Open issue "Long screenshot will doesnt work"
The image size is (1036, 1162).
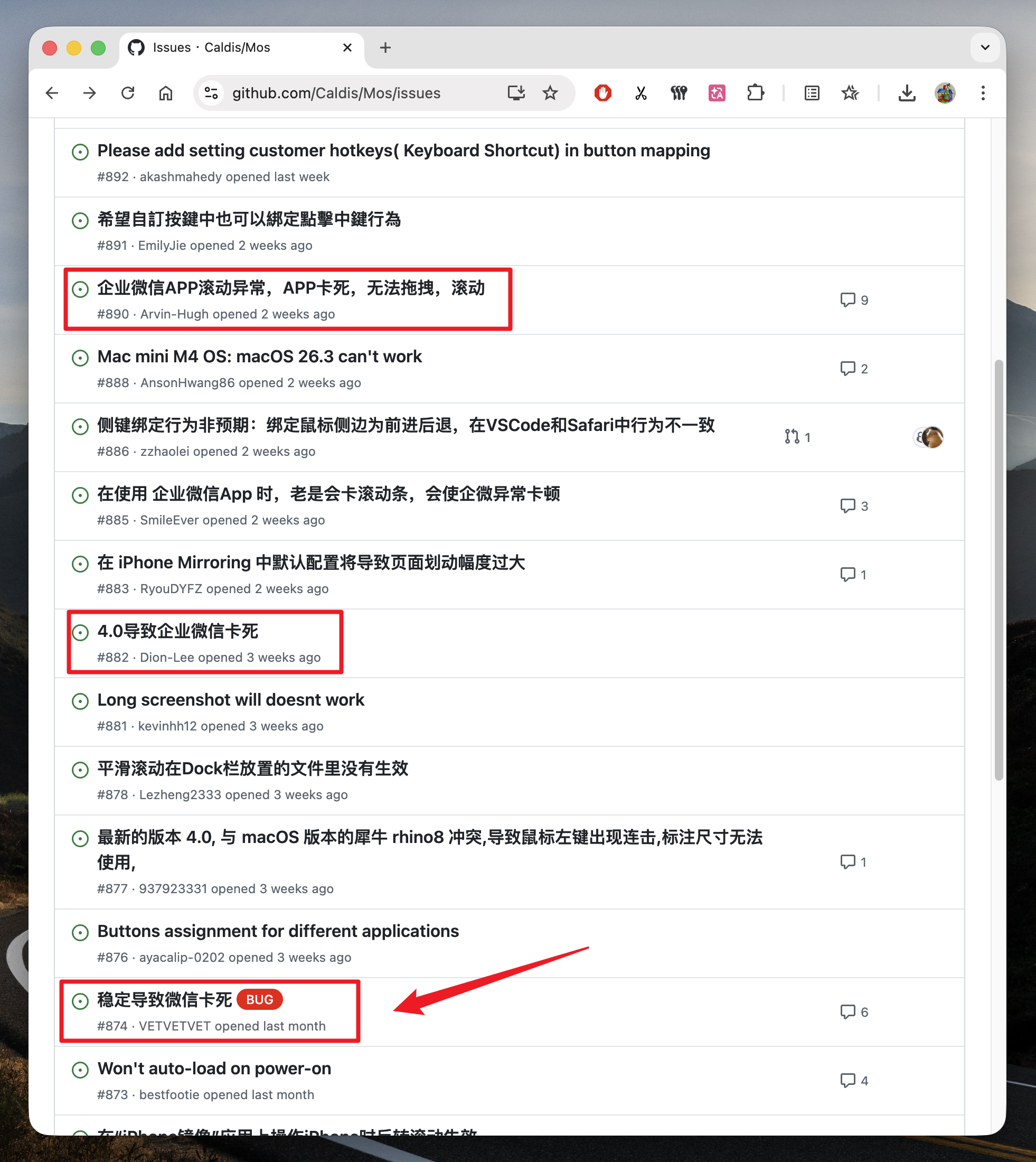[x=231, y=700]
